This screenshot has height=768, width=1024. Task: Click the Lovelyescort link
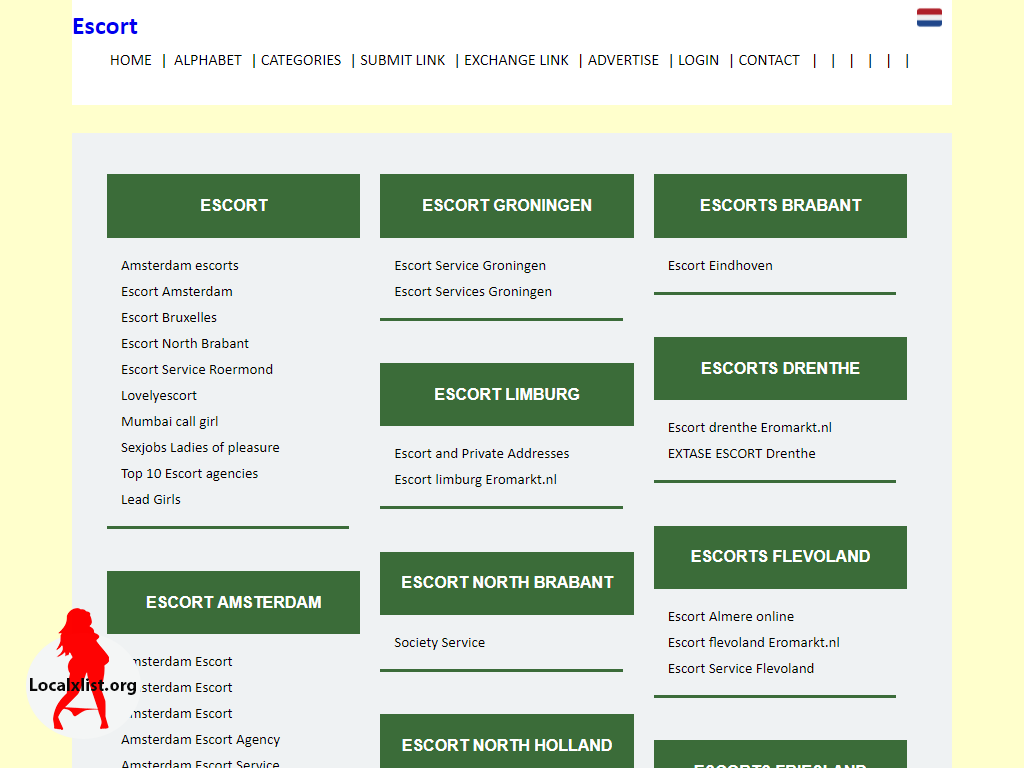[x=159, y=396]
